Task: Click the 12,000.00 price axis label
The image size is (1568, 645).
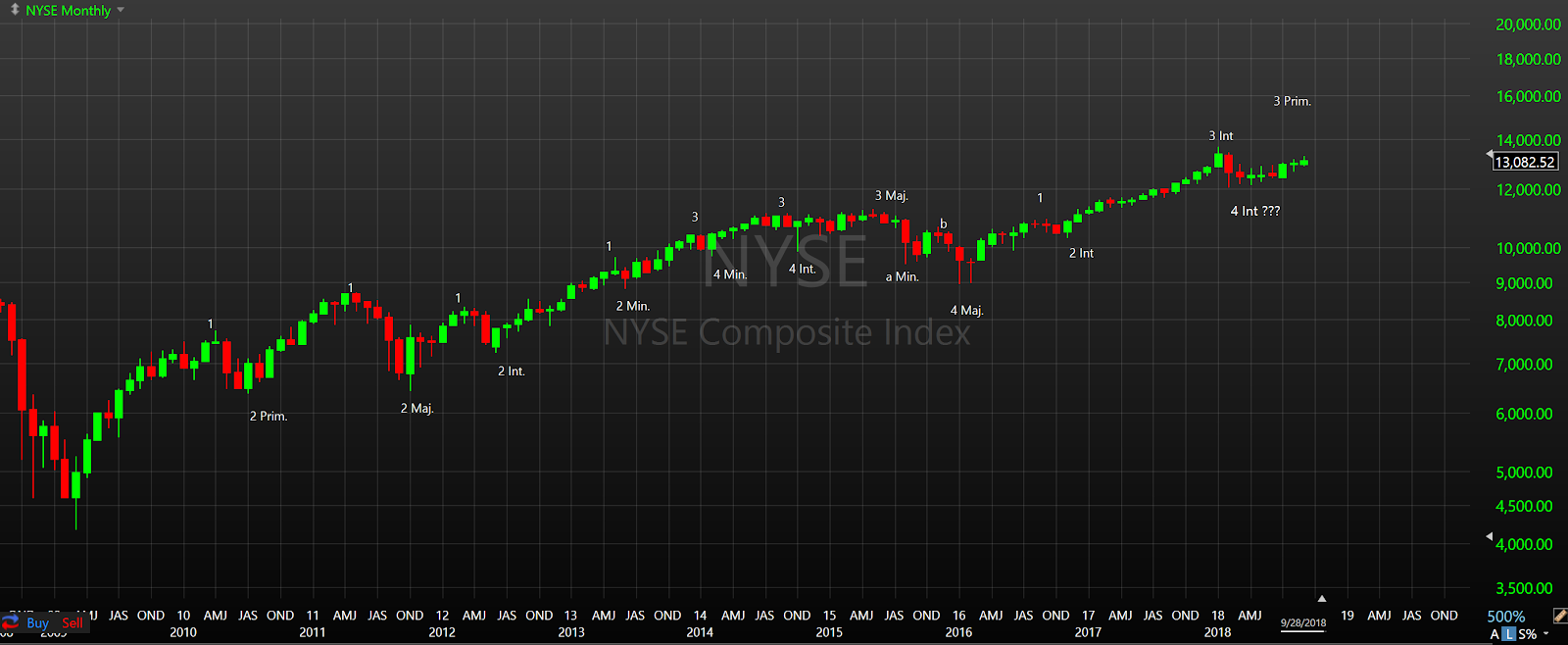Action: coord(1528,190)
